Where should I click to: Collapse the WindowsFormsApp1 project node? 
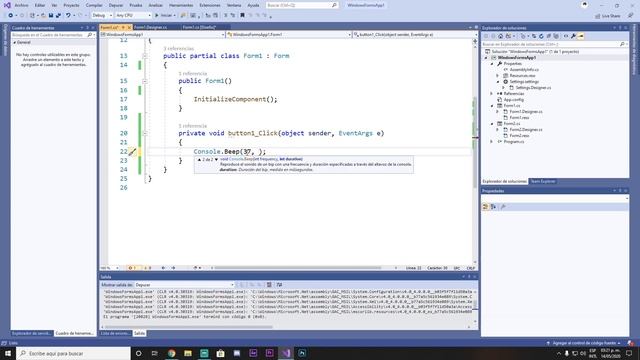pyautogui.click(x=486, y=58)
